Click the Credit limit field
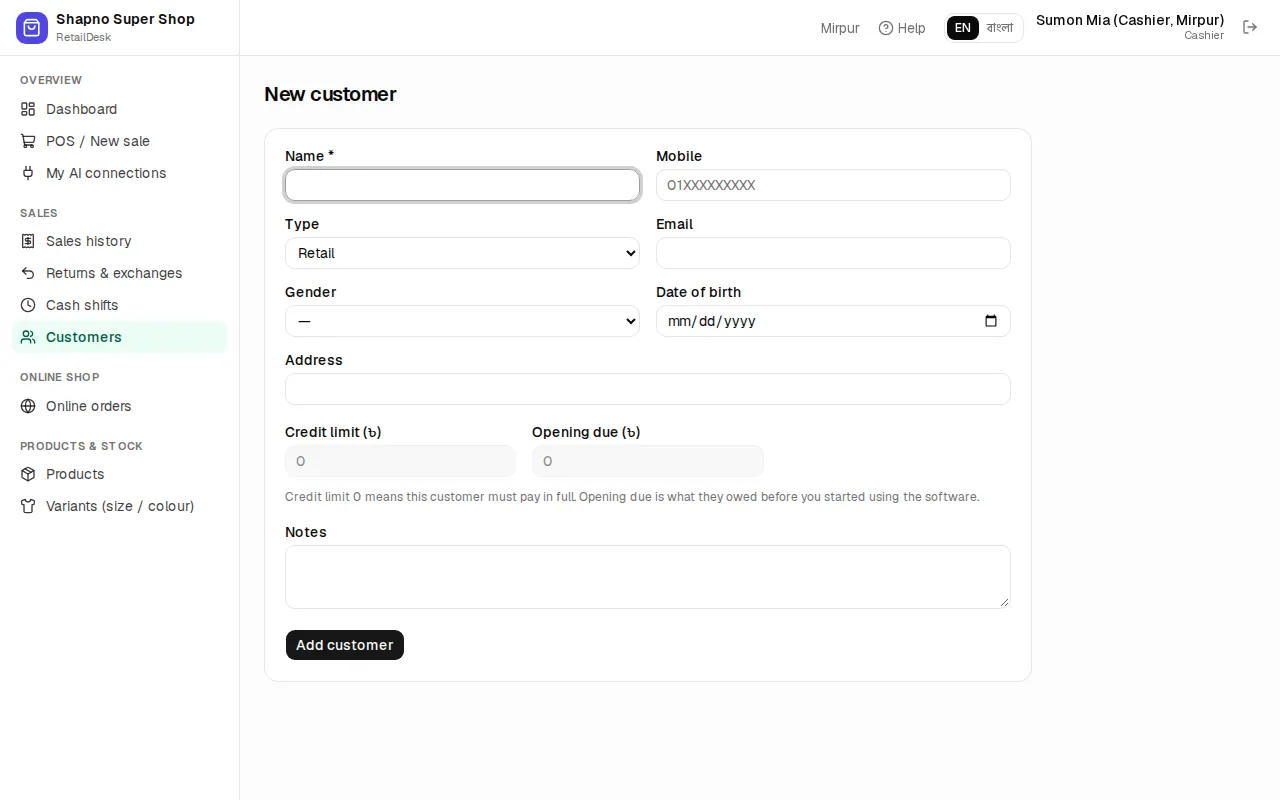The height and width of the screenshot is (800, 1280). (x=400, y=461)
